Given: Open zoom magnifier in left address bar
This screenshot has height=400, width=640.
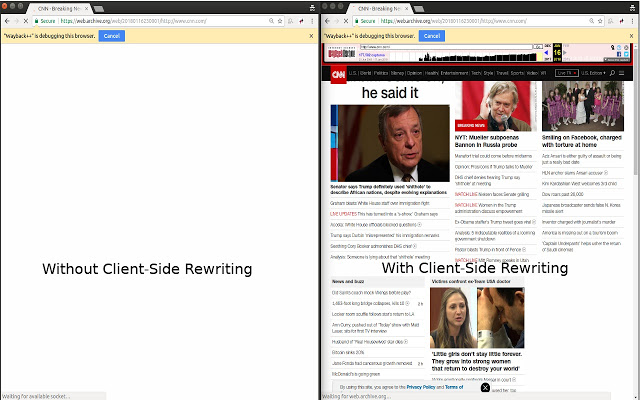Looking at the screenshot, I should [x=271, y=21].
